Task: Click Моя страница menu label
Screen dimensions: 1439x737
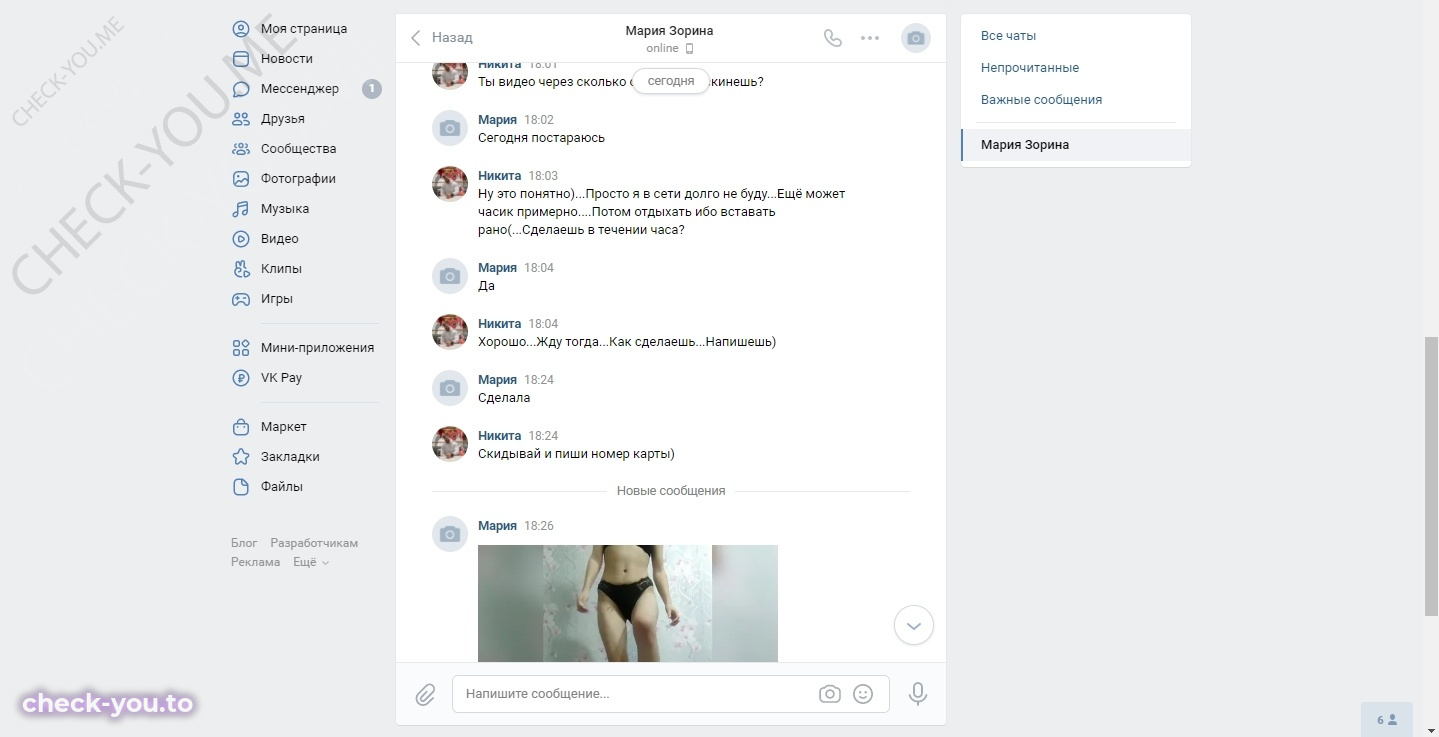Action: [x=304, y=29]
